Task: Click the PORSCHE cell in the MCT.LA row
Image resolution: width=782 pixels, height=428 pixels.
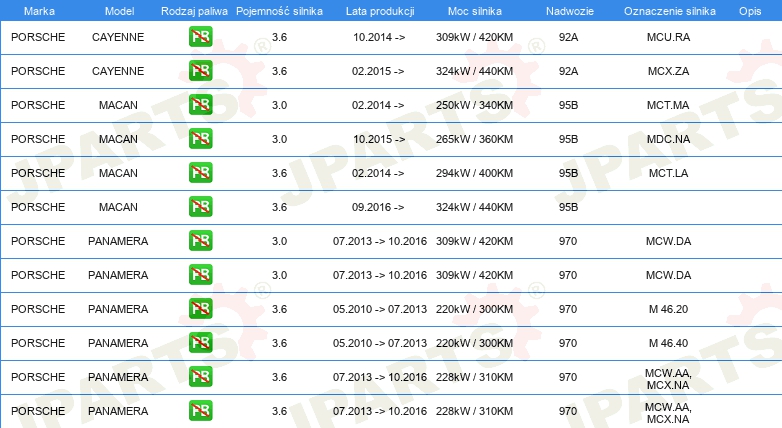Action: [x=38, y=173]
